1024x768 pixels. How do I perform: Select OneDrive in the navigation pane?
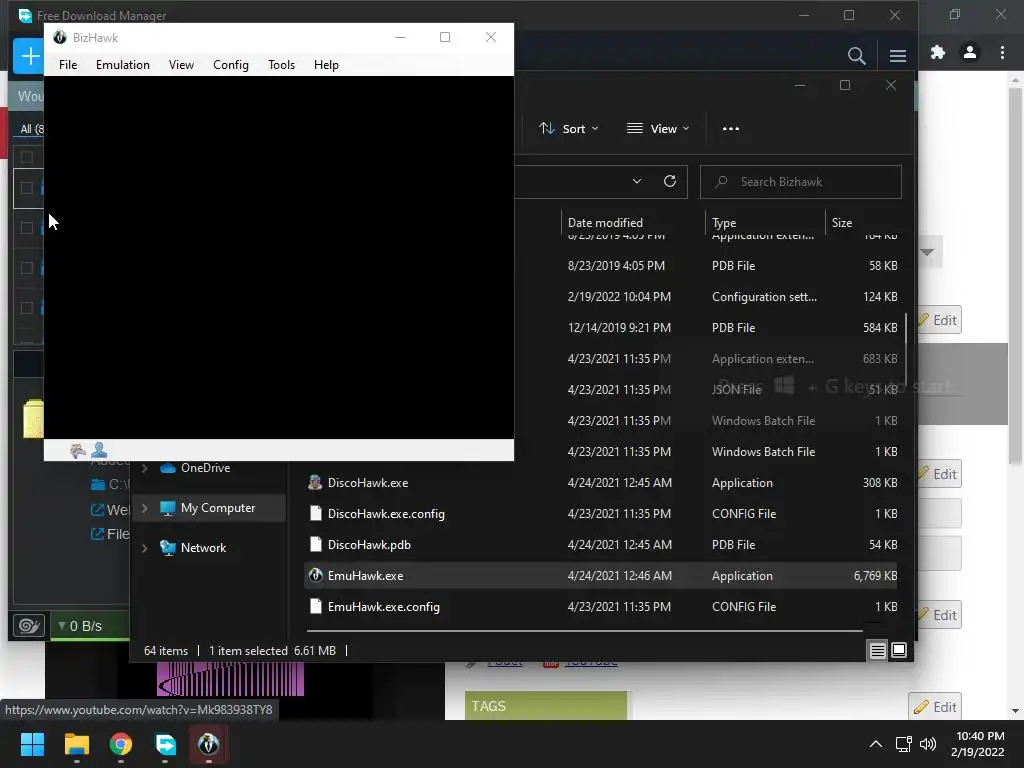pyautogui.click(x=206, y=468)
